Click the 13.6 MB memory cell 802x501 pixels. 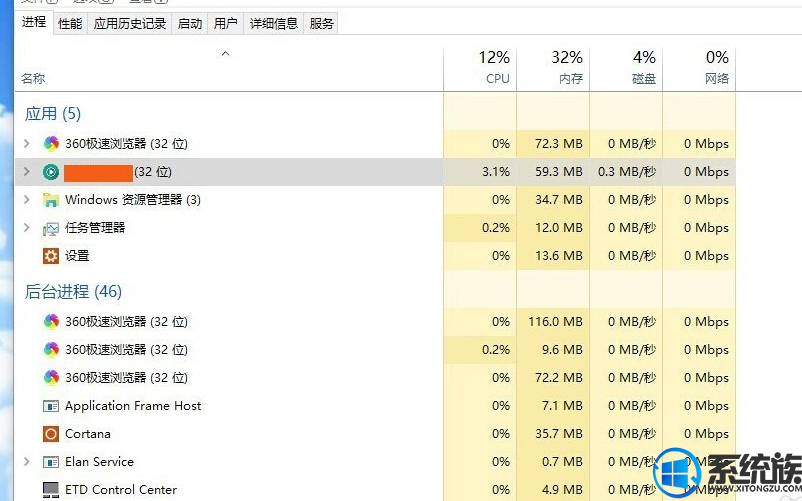click(553, 256)
